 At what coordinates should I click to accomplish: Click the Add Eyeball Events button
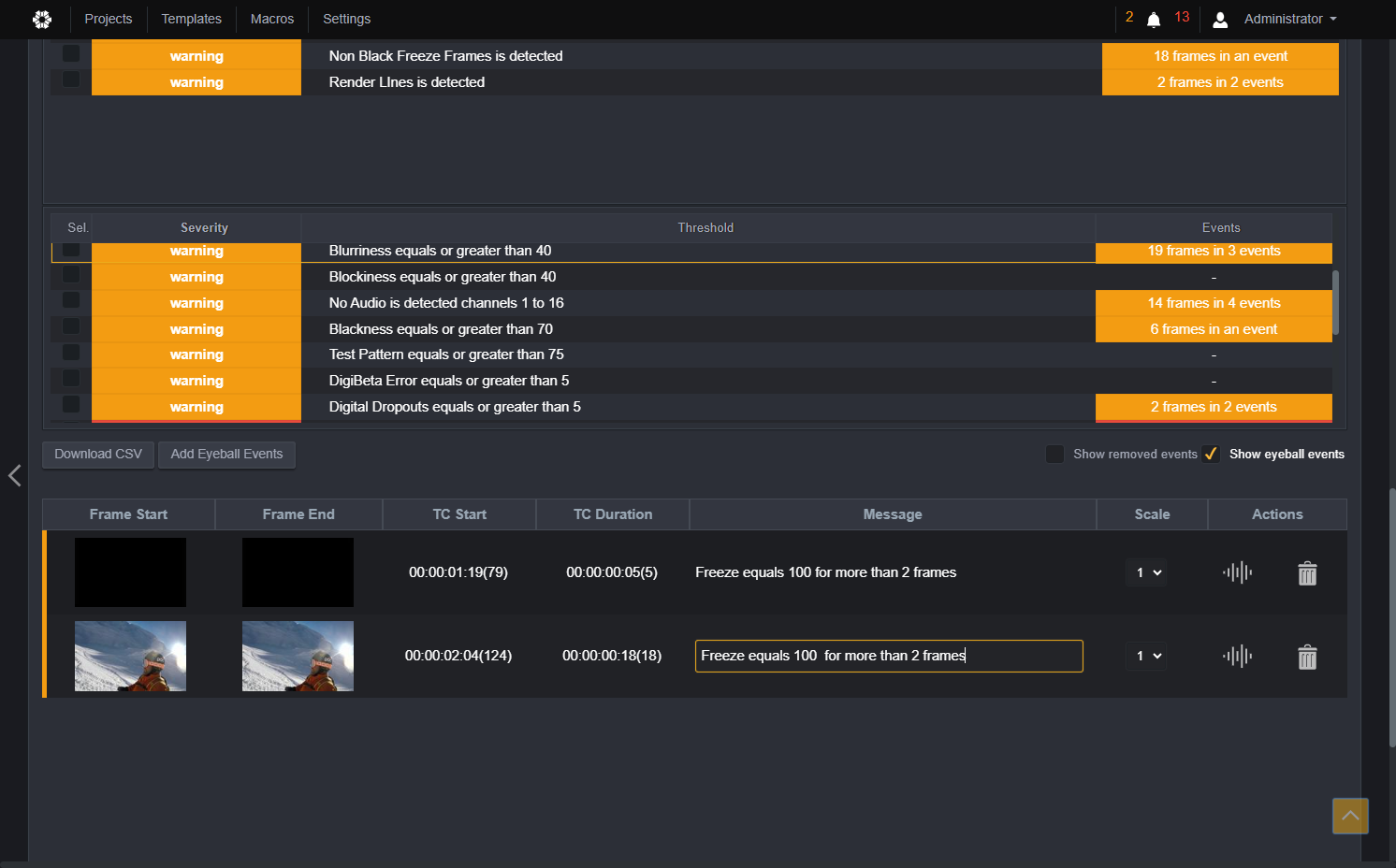226,455
